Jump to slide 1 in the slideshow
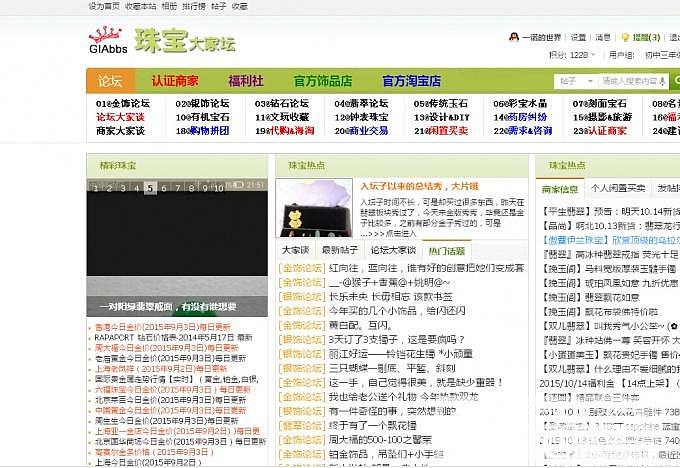680x468 pixels. (96, 188)
